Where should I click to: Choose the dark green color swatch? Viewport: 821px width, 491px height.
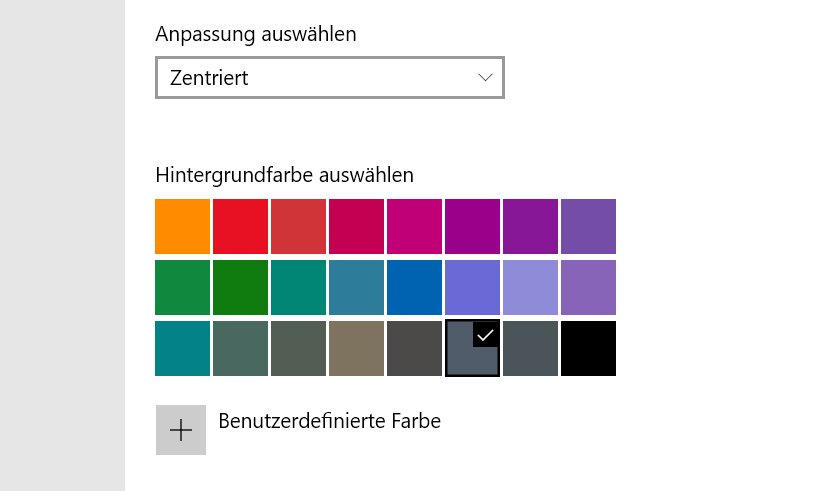click(241, 288)
